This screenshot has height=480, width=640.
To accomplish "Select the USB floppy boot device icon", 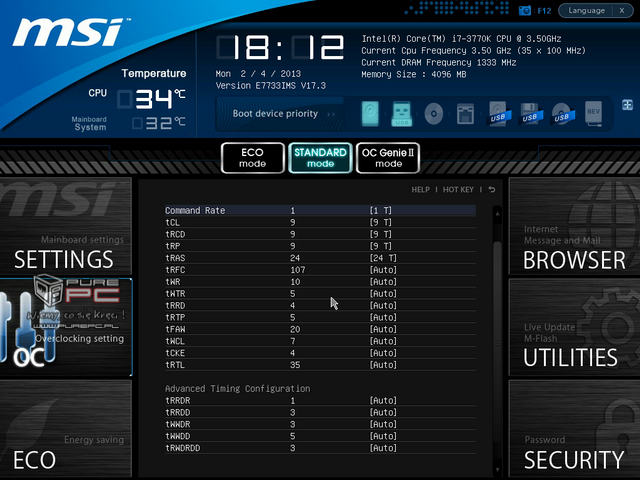I will point(530,113).
